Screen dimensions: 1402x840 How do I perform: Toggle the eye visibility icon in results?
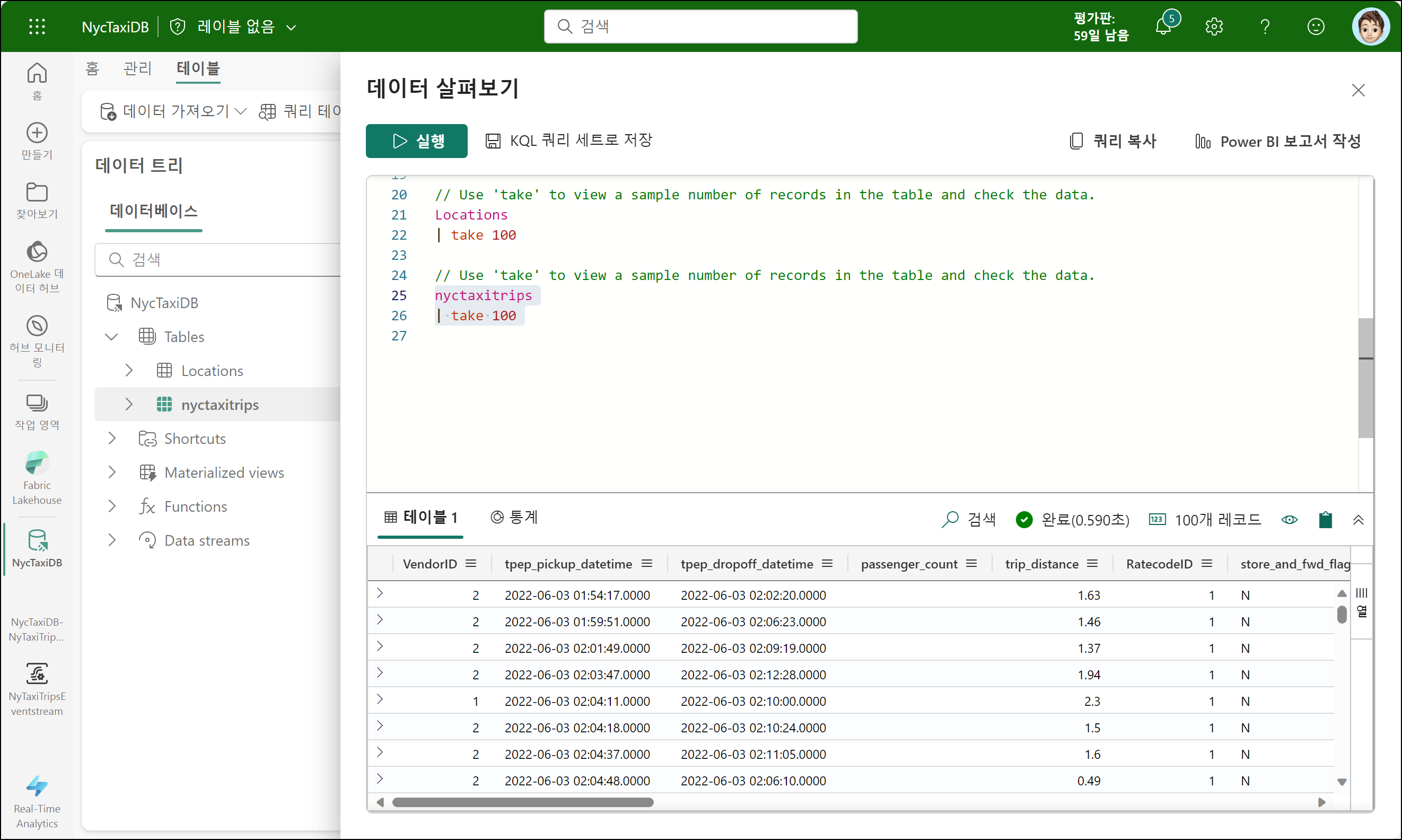click(x=1290, y=520)
